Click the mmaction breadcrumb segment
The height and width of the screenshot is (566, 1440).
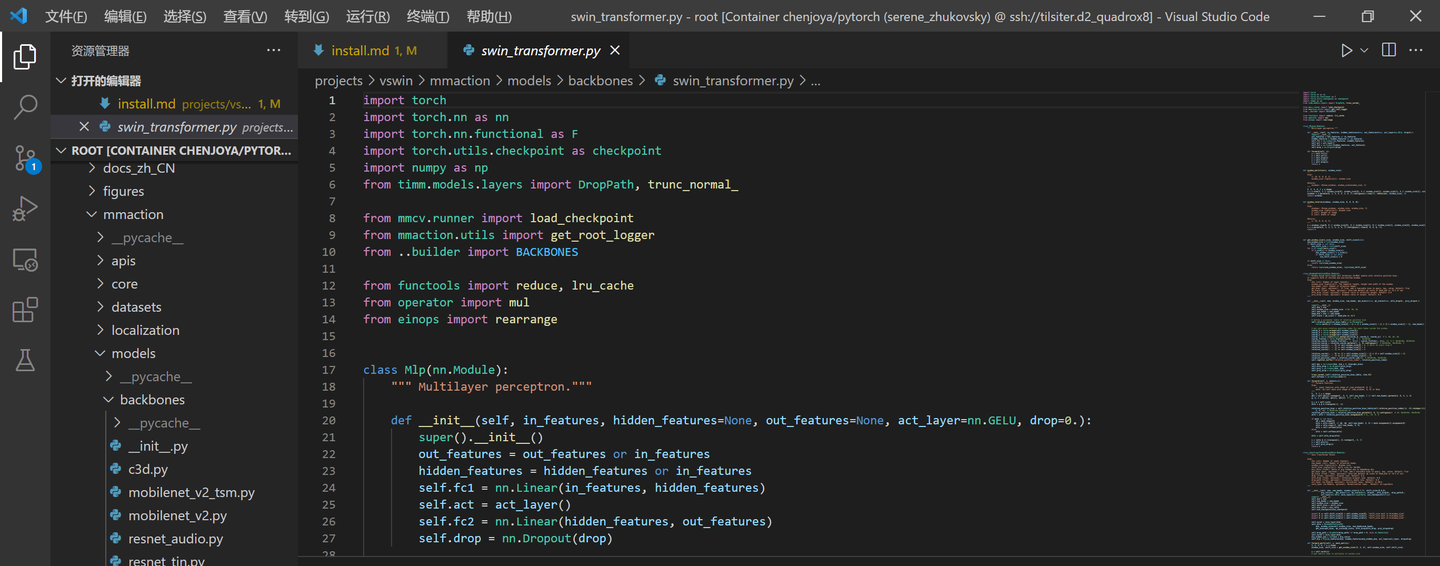460,81
